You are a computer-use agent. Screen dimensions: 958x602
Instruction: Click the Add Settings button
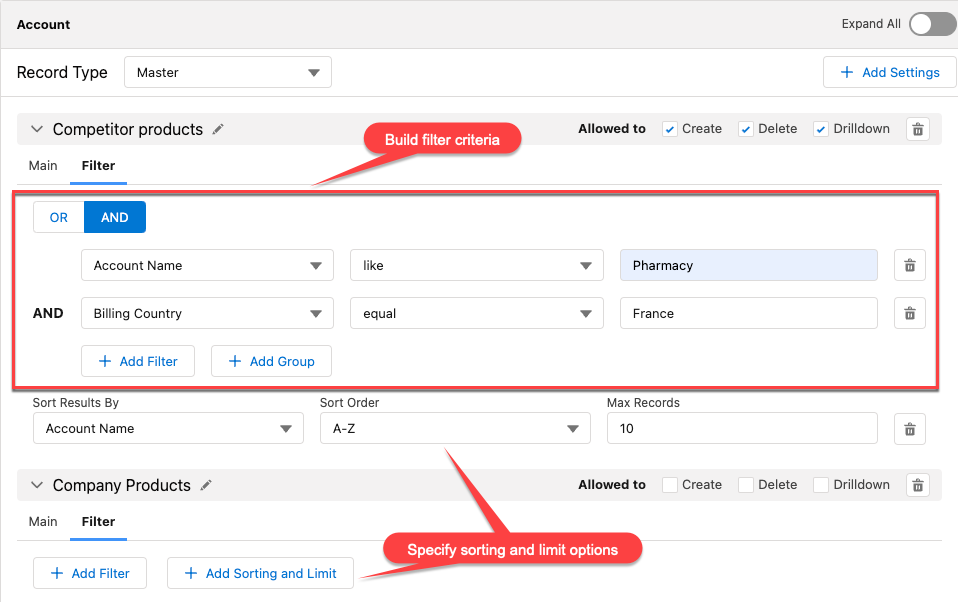[889, 72]
